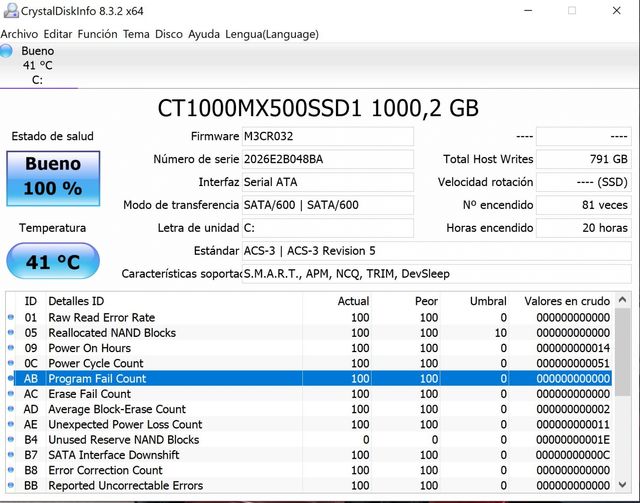Image resolution: width=640 pixels, height=503 pixels.
Task: Click the Umbral column header
Action: pyautogui.click(x=474, y=301)
